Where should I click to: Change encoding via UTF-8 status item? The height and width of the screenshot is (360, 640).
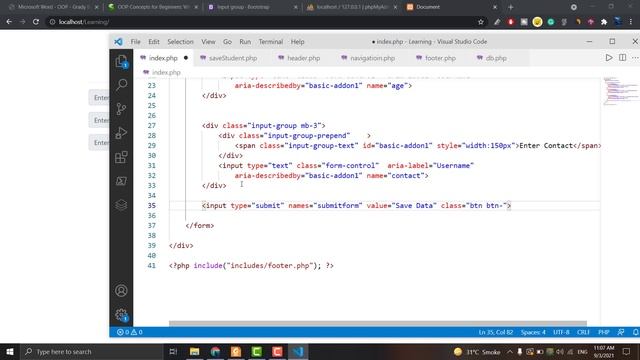coord(561,332)
